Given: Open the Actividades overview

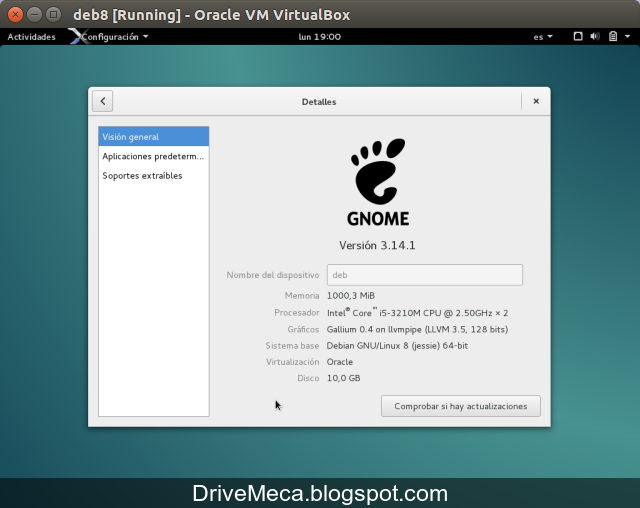Looking at the screenshot, I should click(x=31, y=37).
